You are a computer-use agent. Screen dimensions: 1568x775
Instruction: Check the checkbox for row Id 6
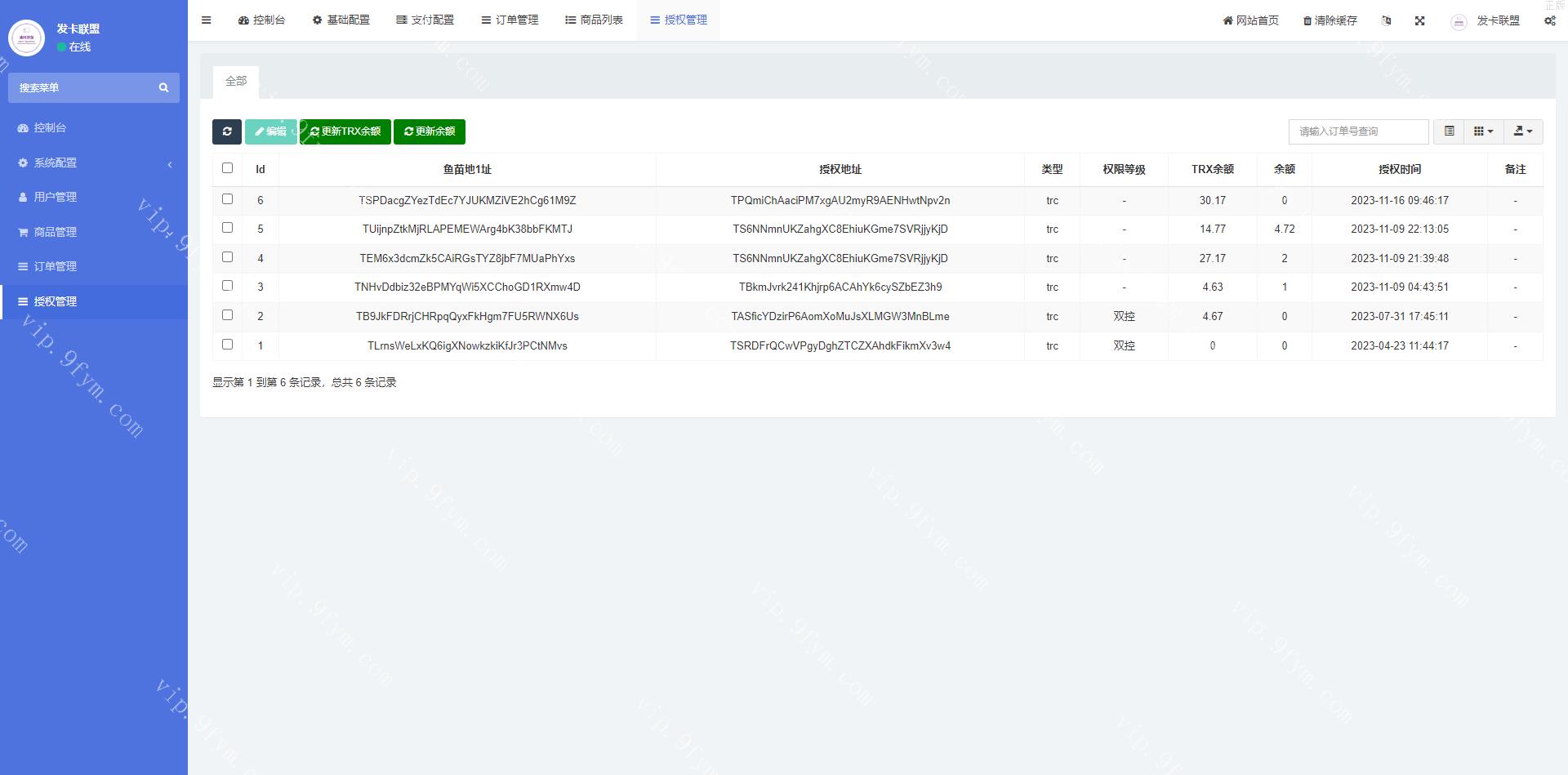pos(228,199)
